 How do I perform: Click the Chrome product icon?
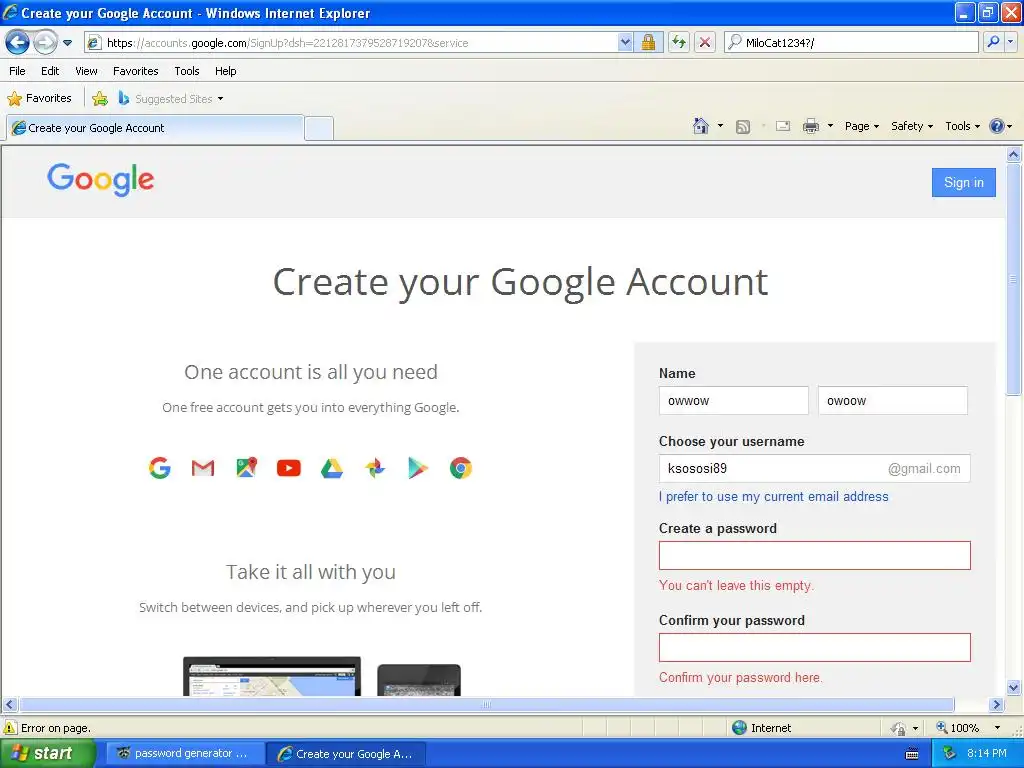click(x=460, y=468)
